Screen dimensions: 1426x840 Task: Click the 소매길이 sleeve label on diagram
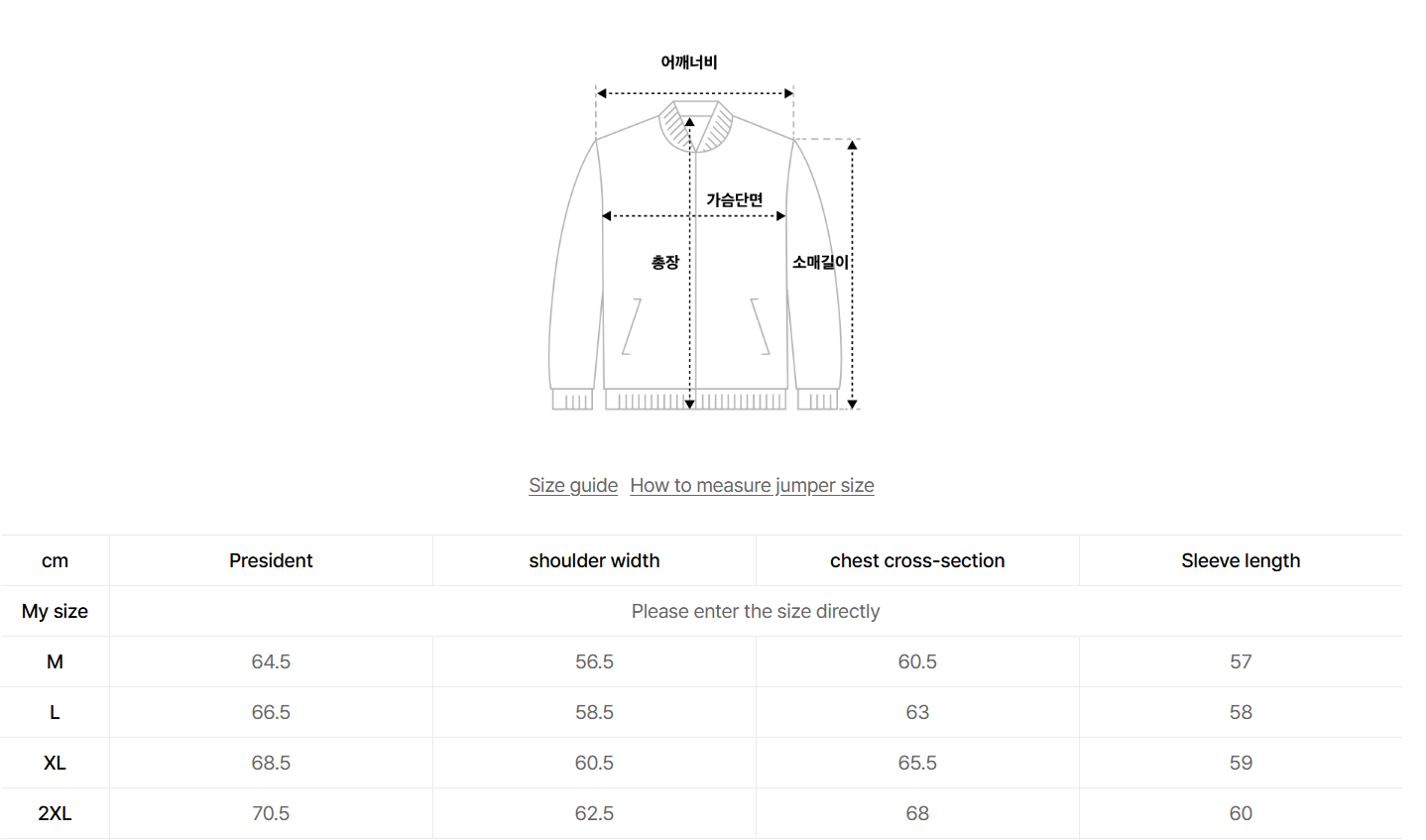coord(820,262)
